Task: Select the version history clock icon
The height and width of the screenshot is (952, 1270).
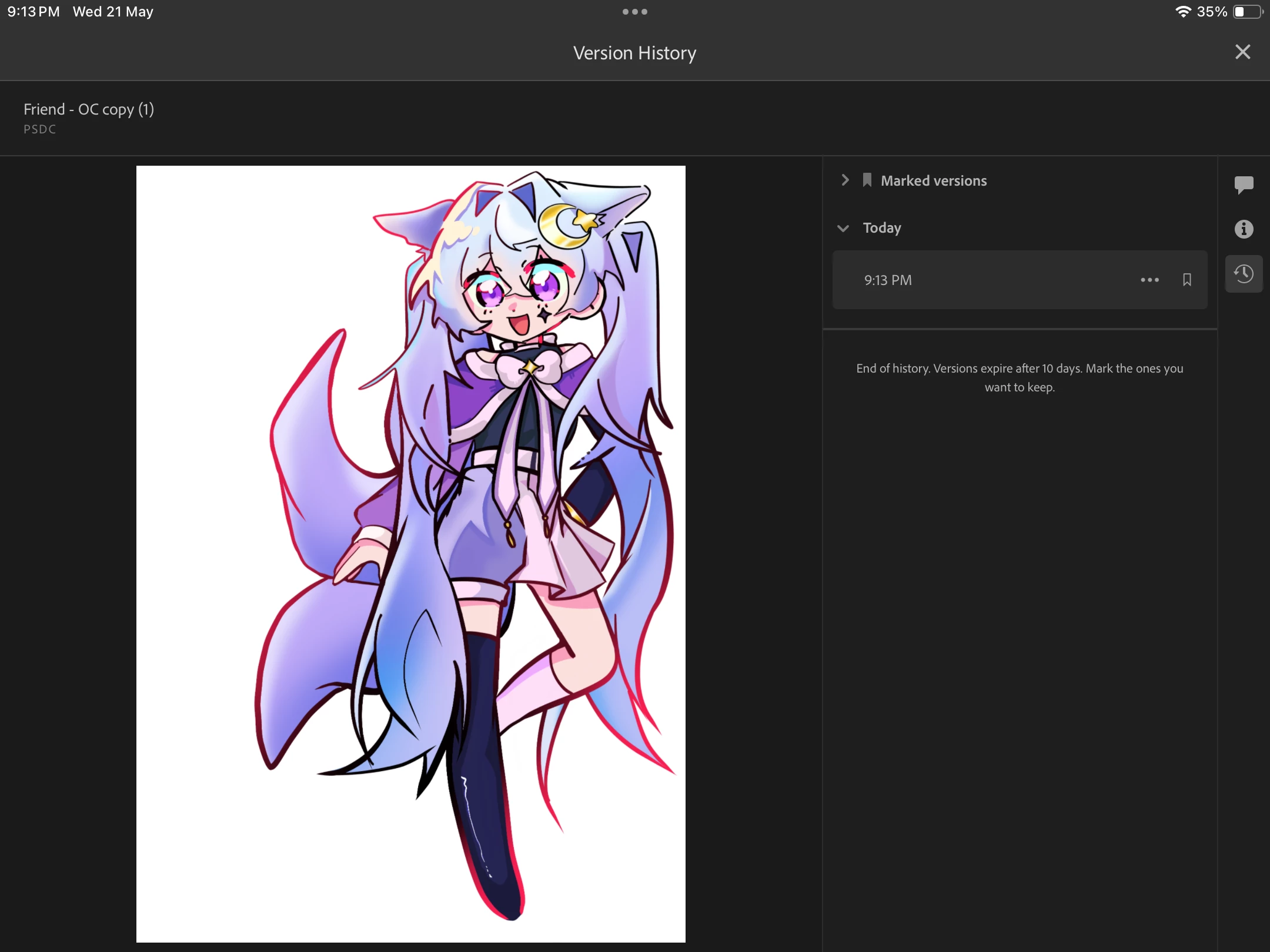Action: point(1244,274)
